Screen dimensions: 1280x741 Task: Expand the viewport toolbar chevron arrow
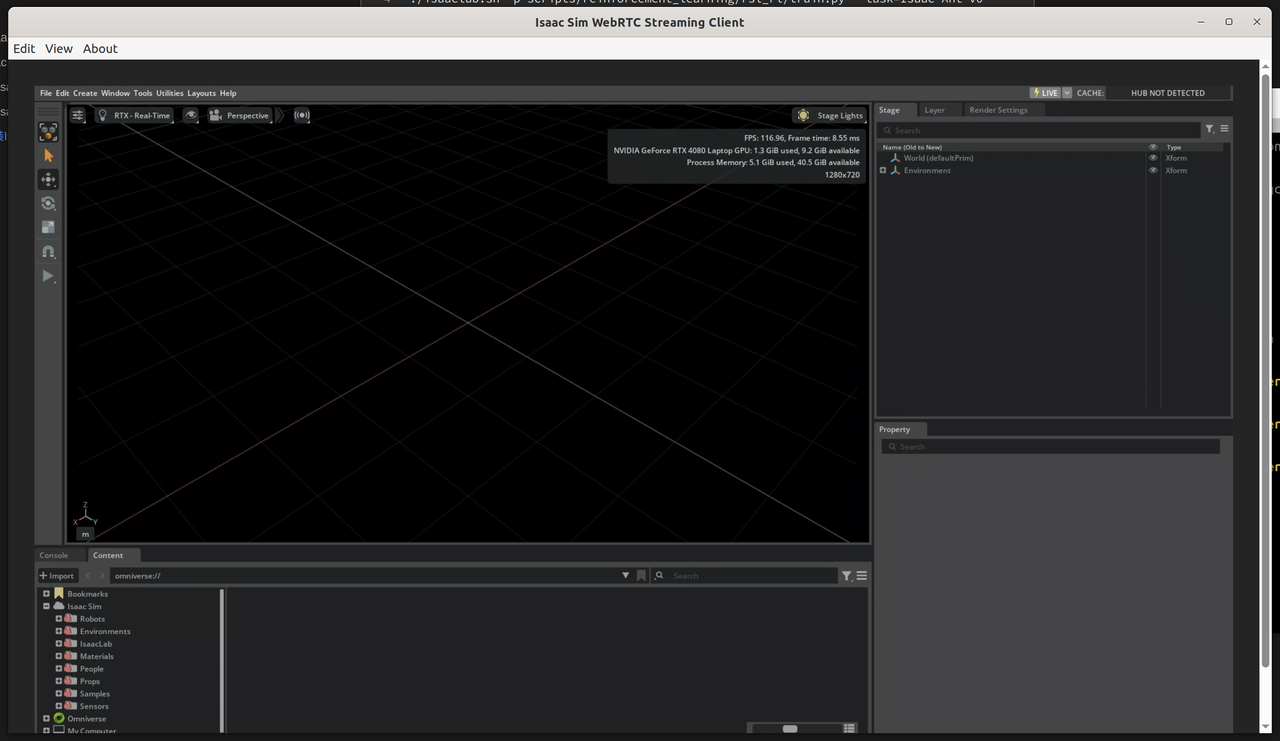pyautogui.click(x=281, y=115)
